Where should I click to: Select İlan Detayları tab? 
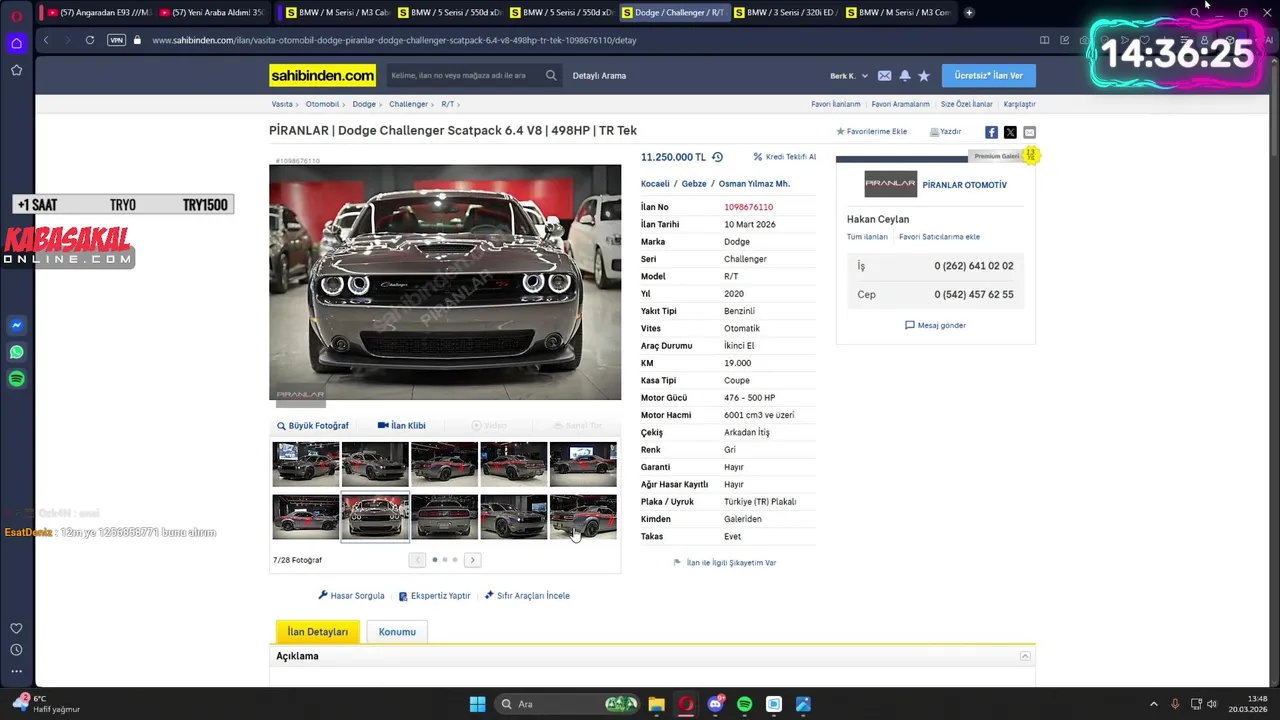(x=317, y=632)
